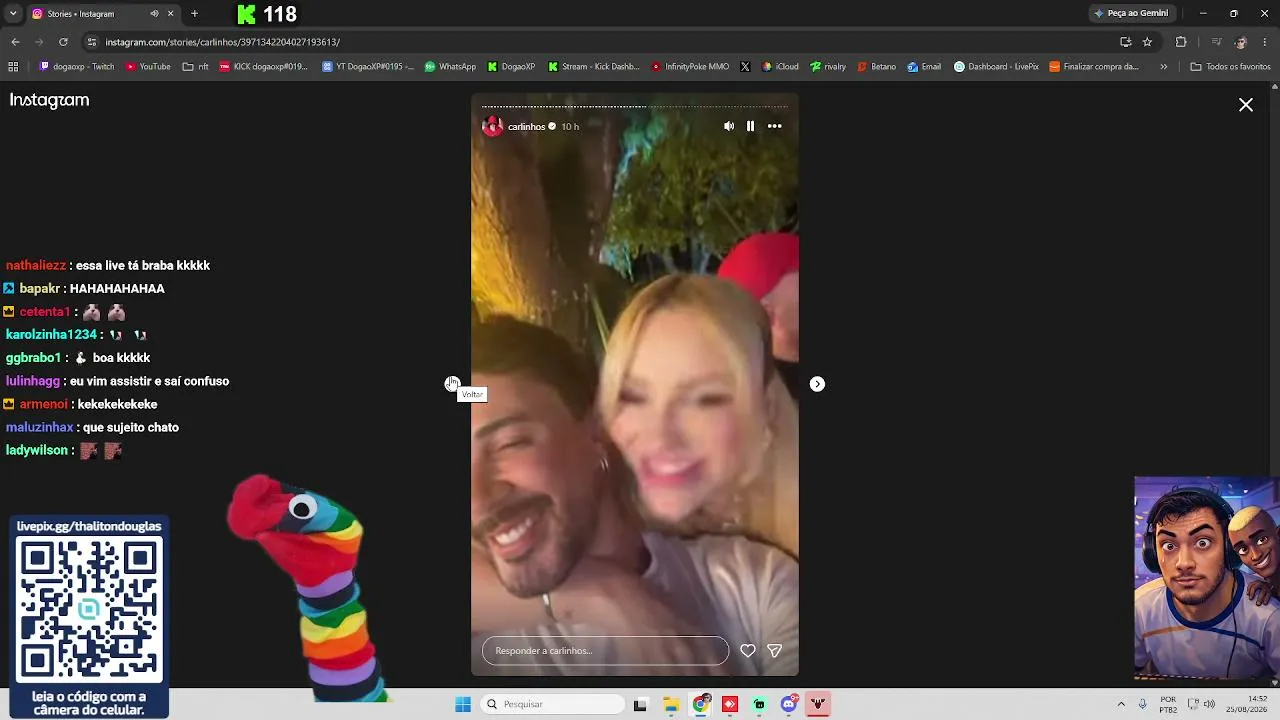Open the rivalry bookmark
1280x720 pixels.
click(x=828, y=67)
